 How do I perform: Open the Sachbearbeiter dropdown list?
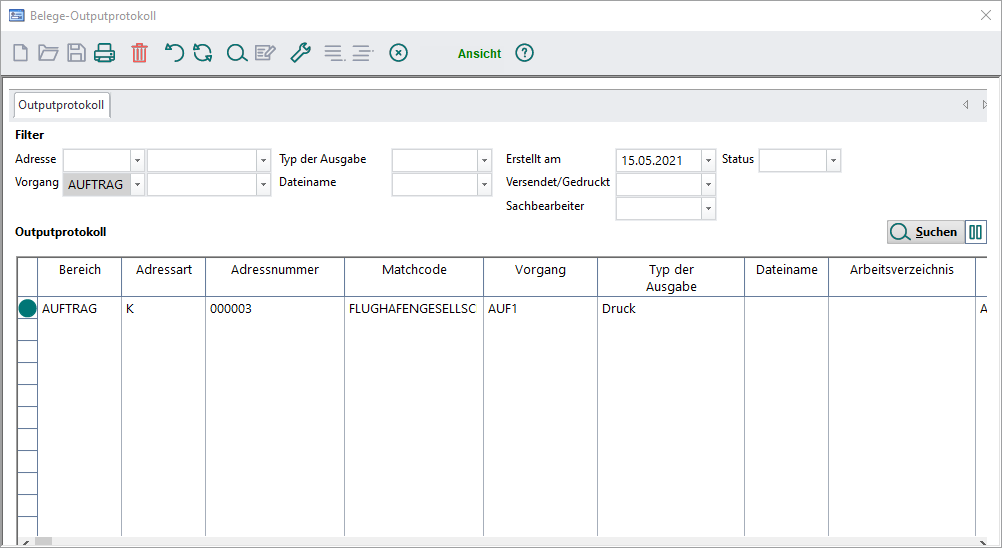708,208
